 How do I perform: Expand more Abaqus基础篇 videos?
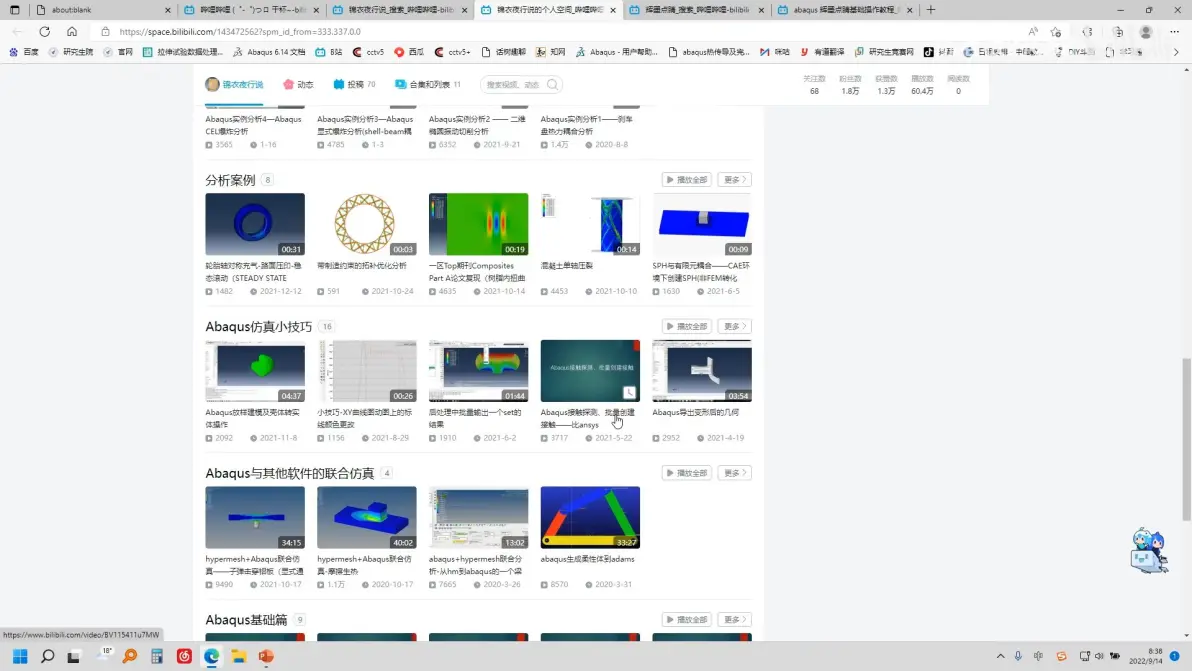(x=734, y=619)
